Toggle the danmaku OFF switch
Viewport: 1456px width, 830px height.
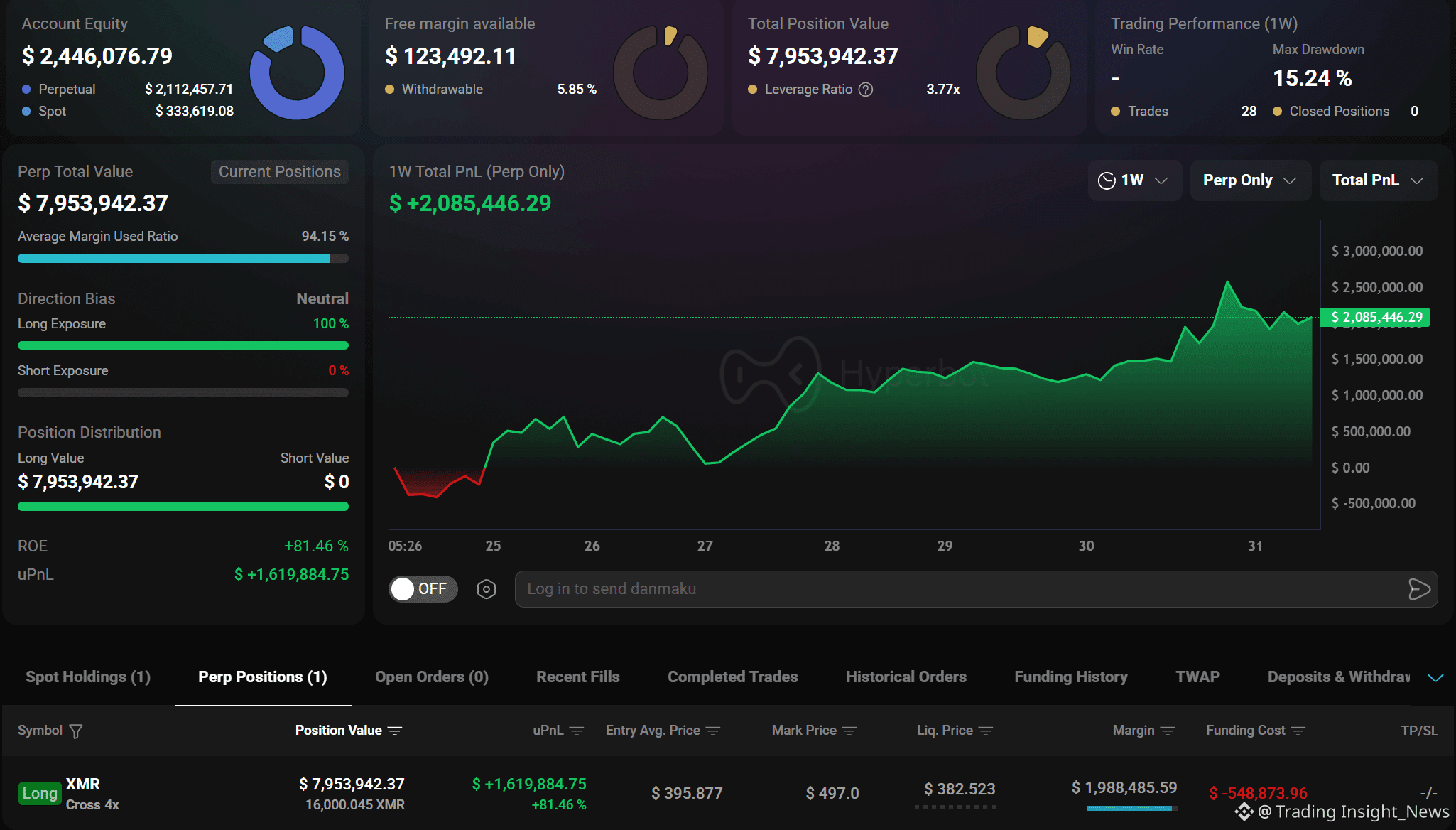pyautogui.click(x=423, y=589)
